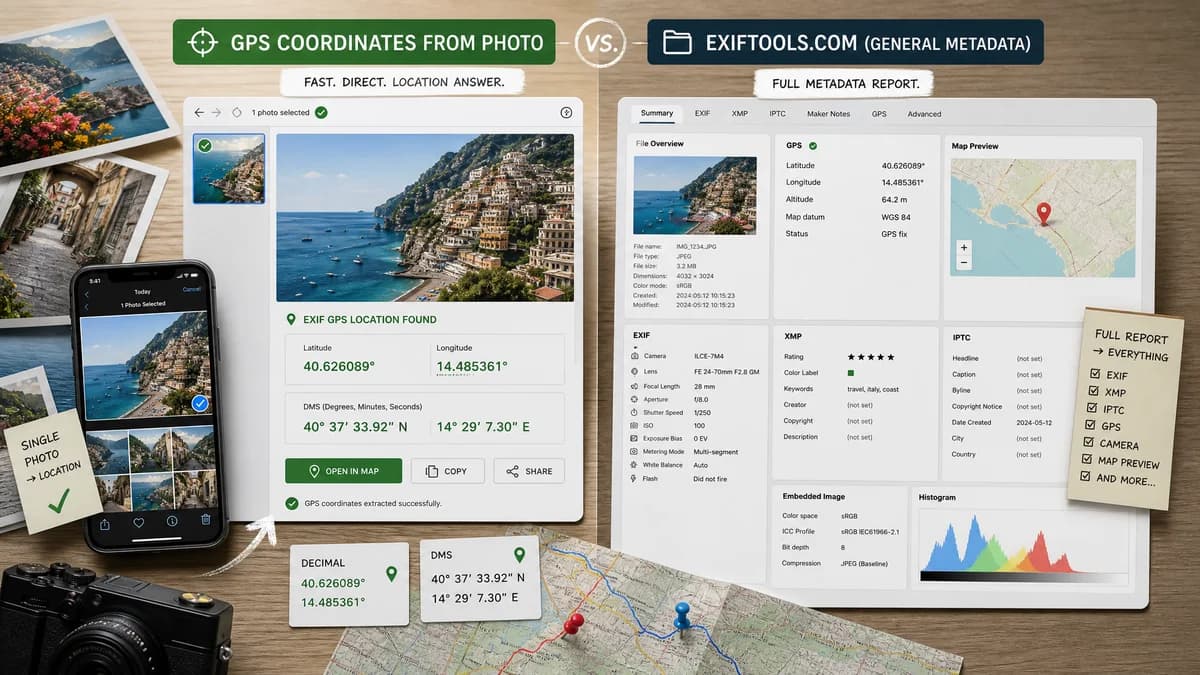This screenshot has width=1200, height=675.
Task: Select DMS value 14° 29' 7.30" E
Action: [x=483, y=427]
